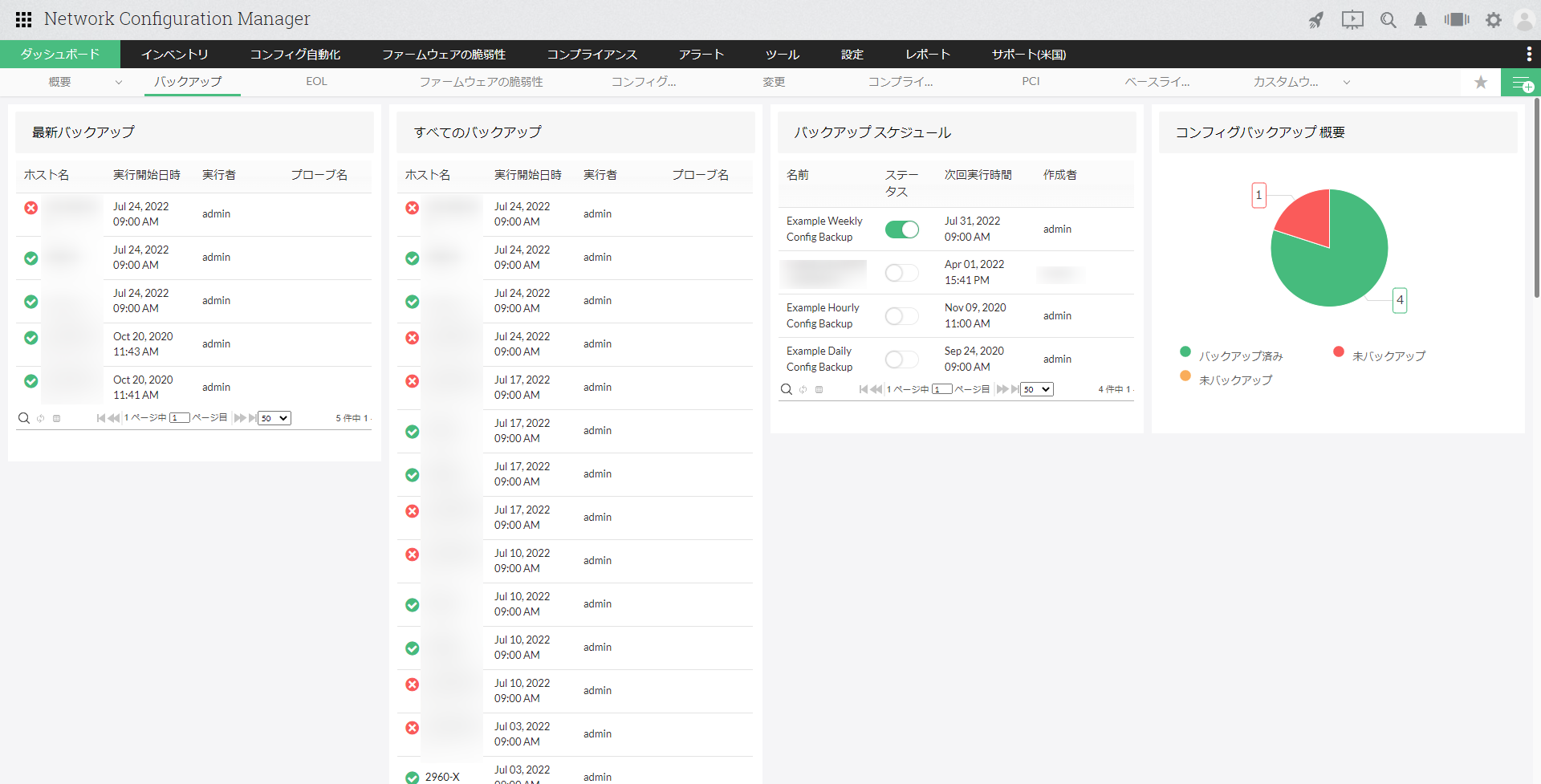Switch to the EOL sub-tab
1541x784 pixels.
317,82
